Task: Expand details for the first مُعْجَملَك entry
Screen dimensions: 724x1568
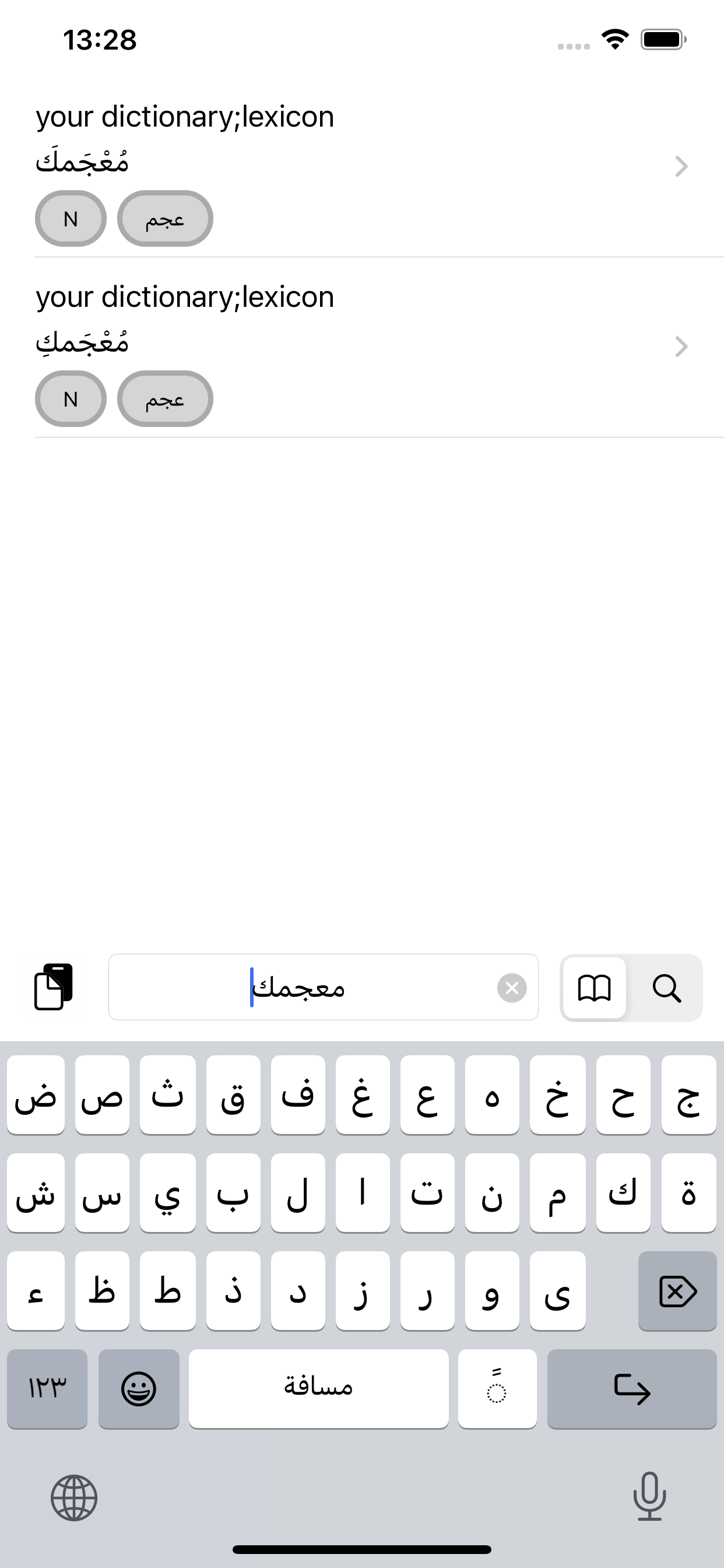Action: point(681,166)
